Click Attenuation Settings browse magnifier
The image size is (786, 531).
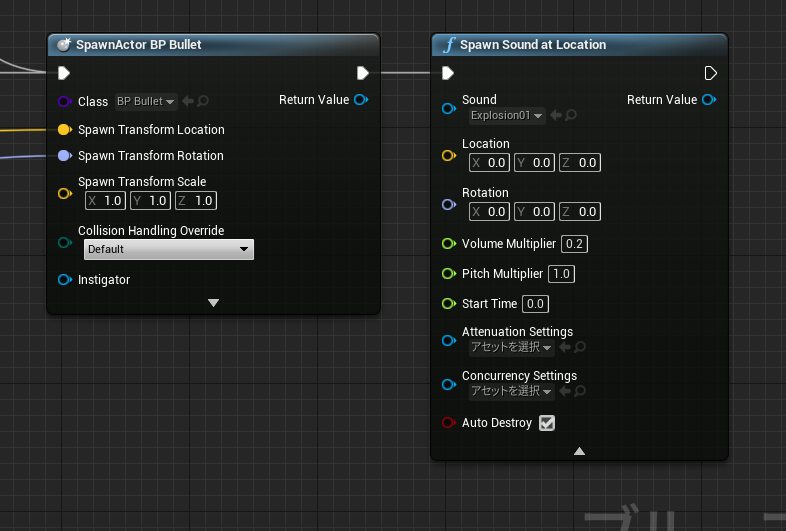pos(580,347)
